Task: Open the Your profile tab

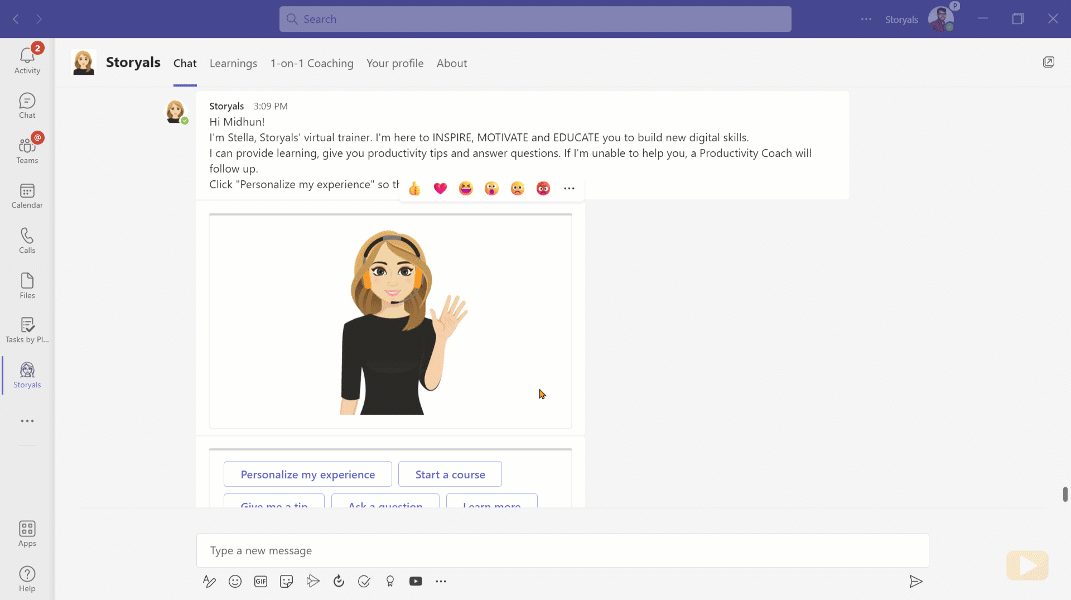Action: pyautogui.click(x=395, y=63)
